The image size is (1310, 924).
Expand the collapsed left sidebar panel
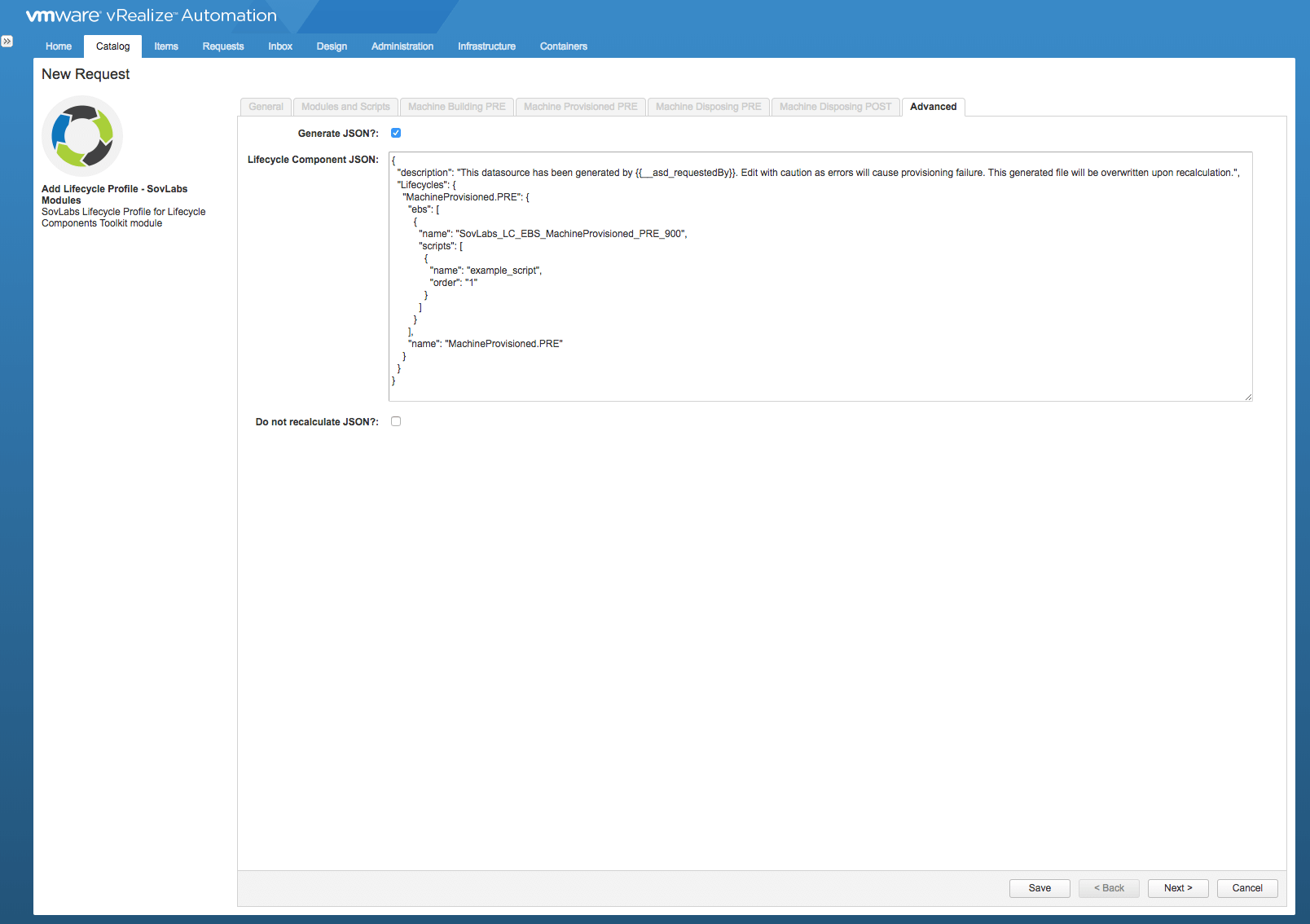click(8, 39)
